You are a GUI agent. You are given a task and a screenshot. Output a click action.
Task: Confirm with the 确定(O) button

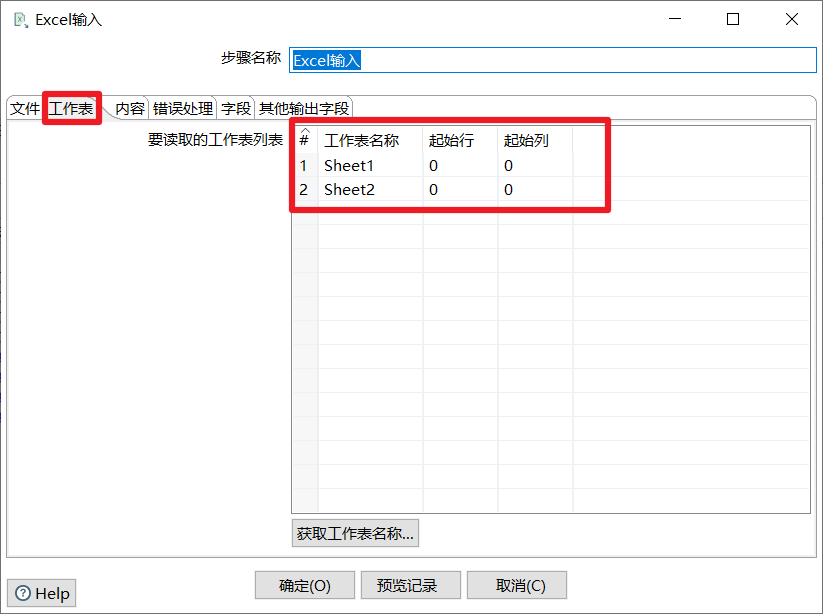pos(305,585)
